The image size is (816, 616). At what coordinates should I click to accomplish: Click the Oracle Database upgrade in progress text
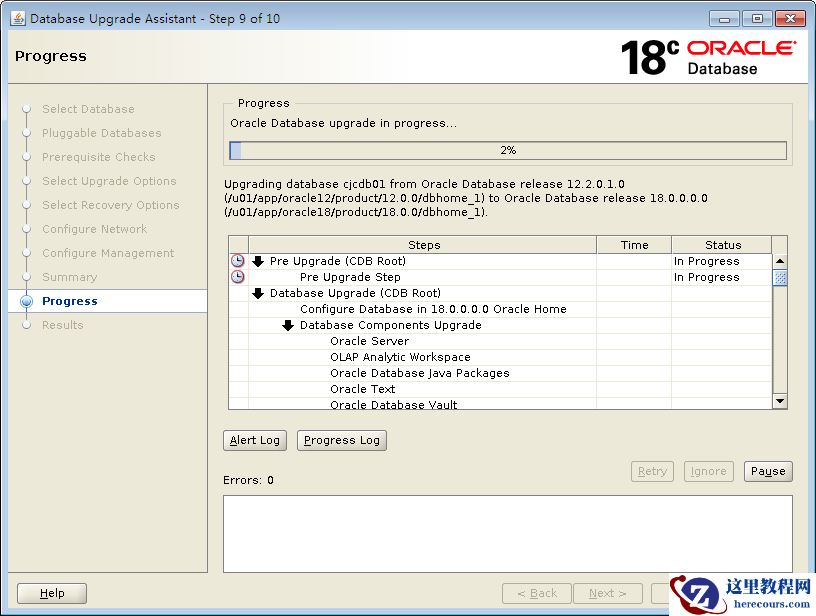343,123
